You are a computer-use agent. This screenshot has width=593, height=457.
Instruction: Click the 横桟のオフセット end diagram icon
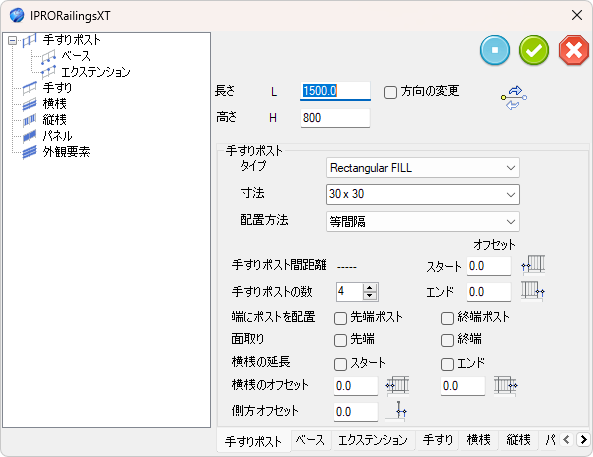pyautogui.click(x=506, y=385)
